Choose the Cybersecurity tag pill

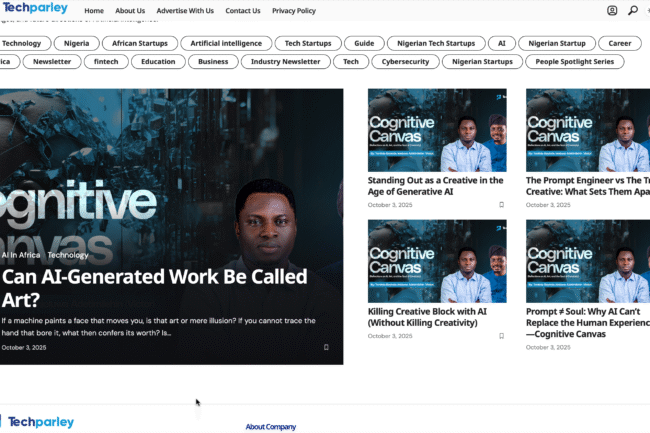tap(403, 62)
